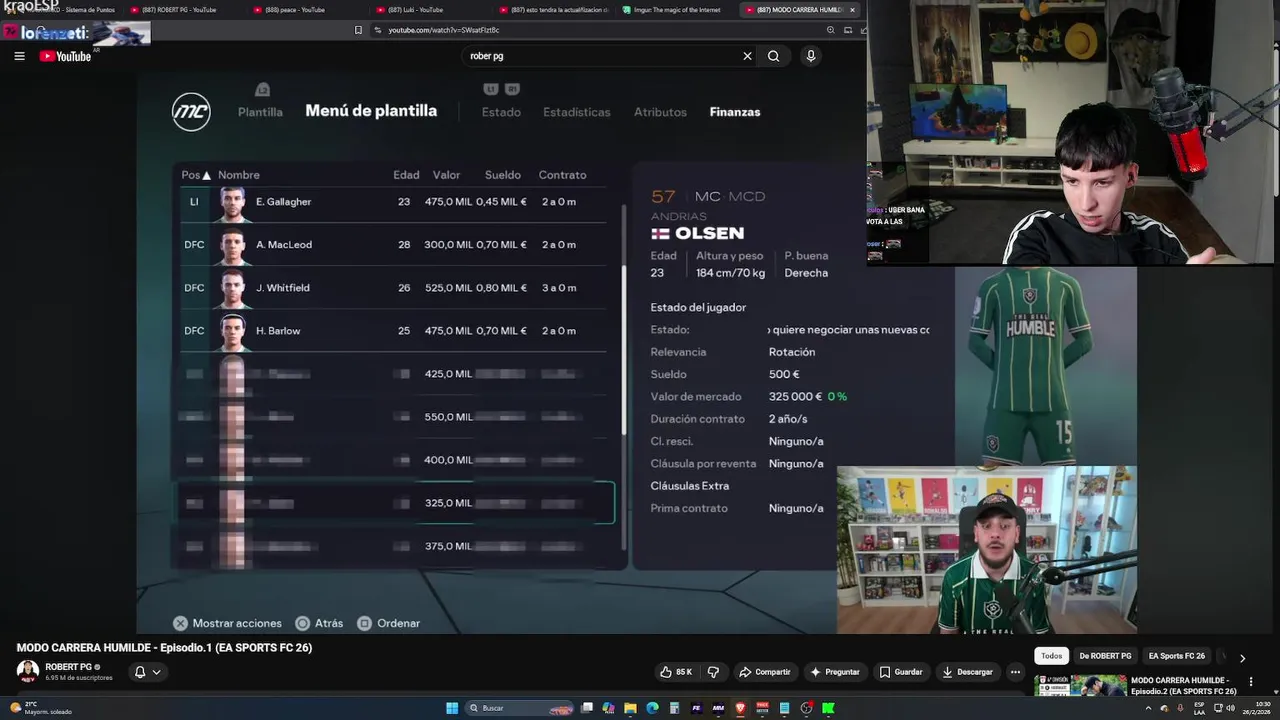Click Finanzas tab in game video
The width and height of the screenshot is (1280, 720).
point(735,112)
